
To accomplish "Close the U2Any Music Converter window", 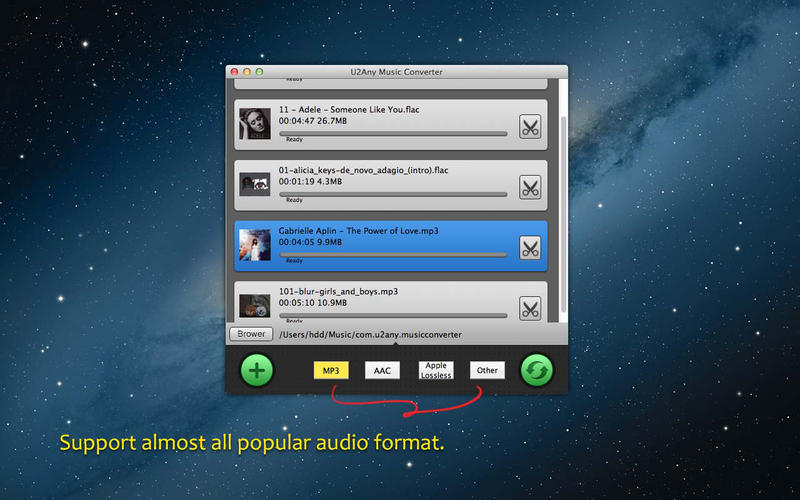I will point(234,72).
